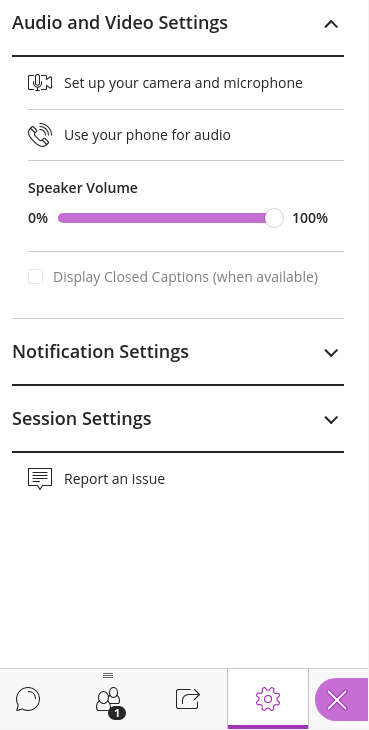Click Set up your camera and microphone
This screenshot has height=730, width=369.
(183, 83)
